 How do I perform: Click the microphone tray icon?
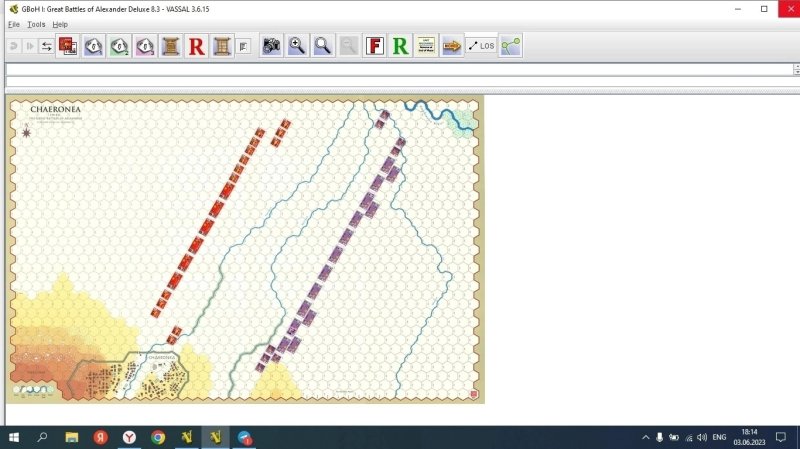tap(659, 437)
